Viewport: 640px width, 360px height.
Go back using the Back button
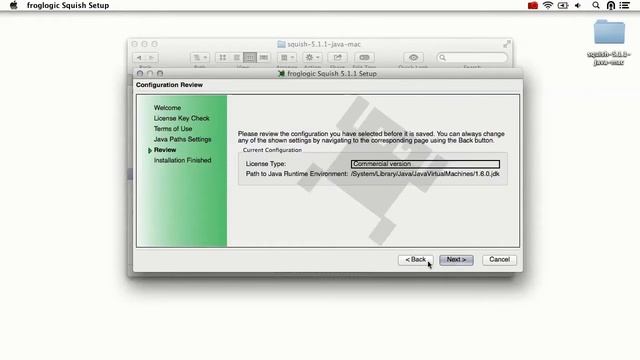point(416,260)
